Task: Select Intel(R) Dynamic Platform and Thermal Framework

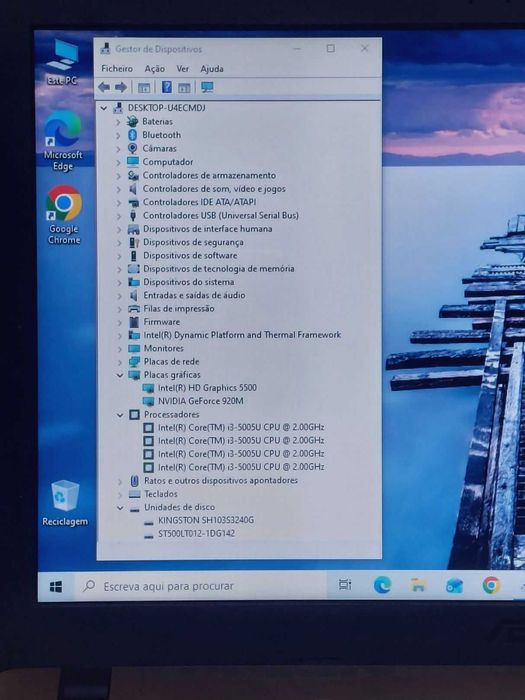Action: click(242, 335)
